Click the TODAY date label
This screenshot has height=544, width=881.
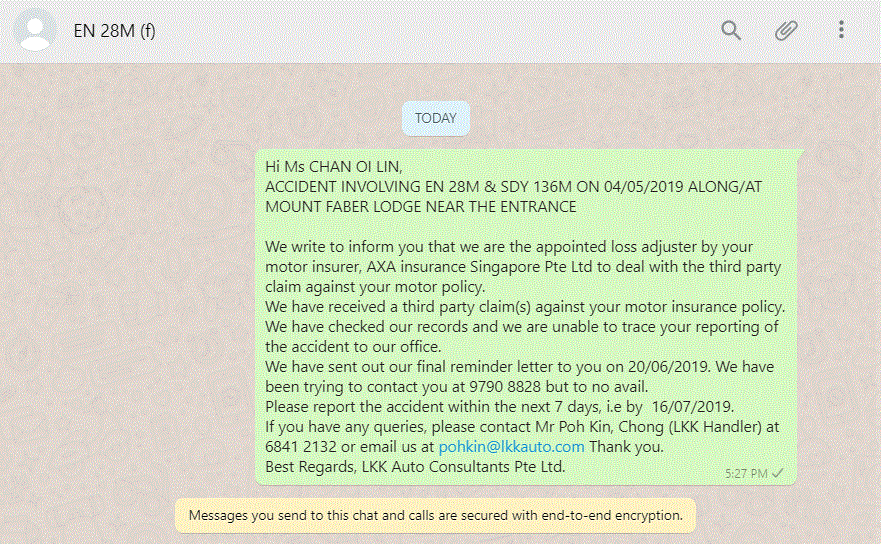[x=435, y=118]
